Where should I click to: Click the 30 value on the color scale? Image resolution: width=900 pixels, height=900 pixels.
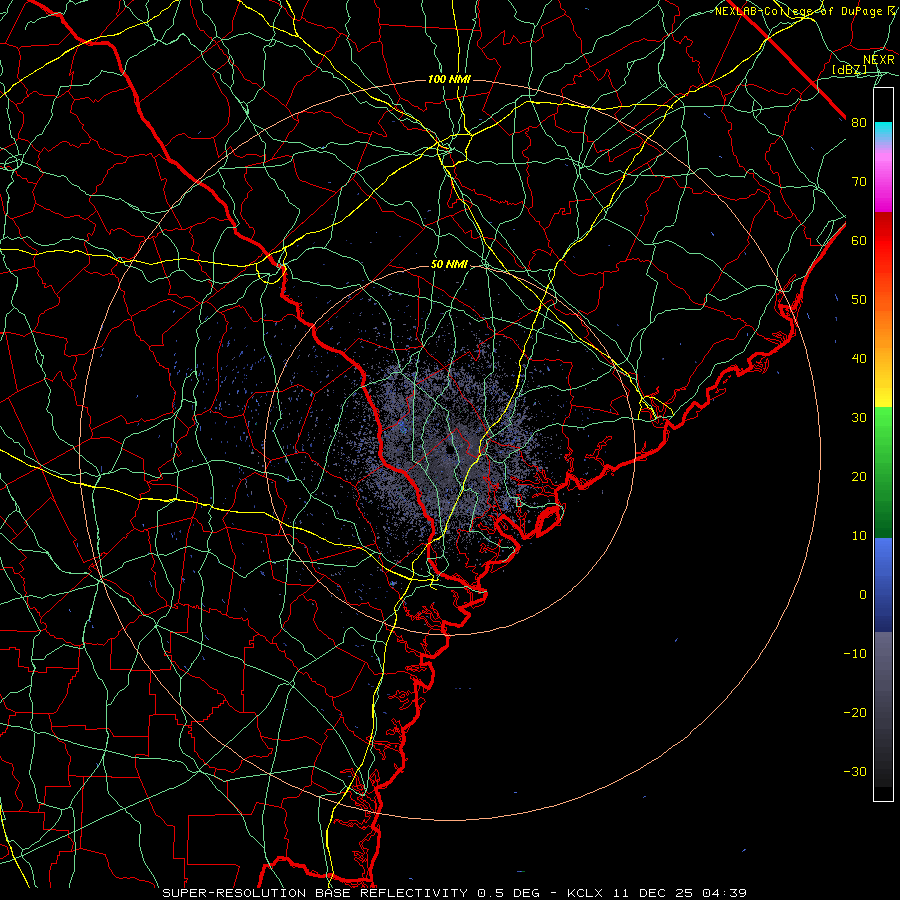pyautogui.click(x=859, y=418)
